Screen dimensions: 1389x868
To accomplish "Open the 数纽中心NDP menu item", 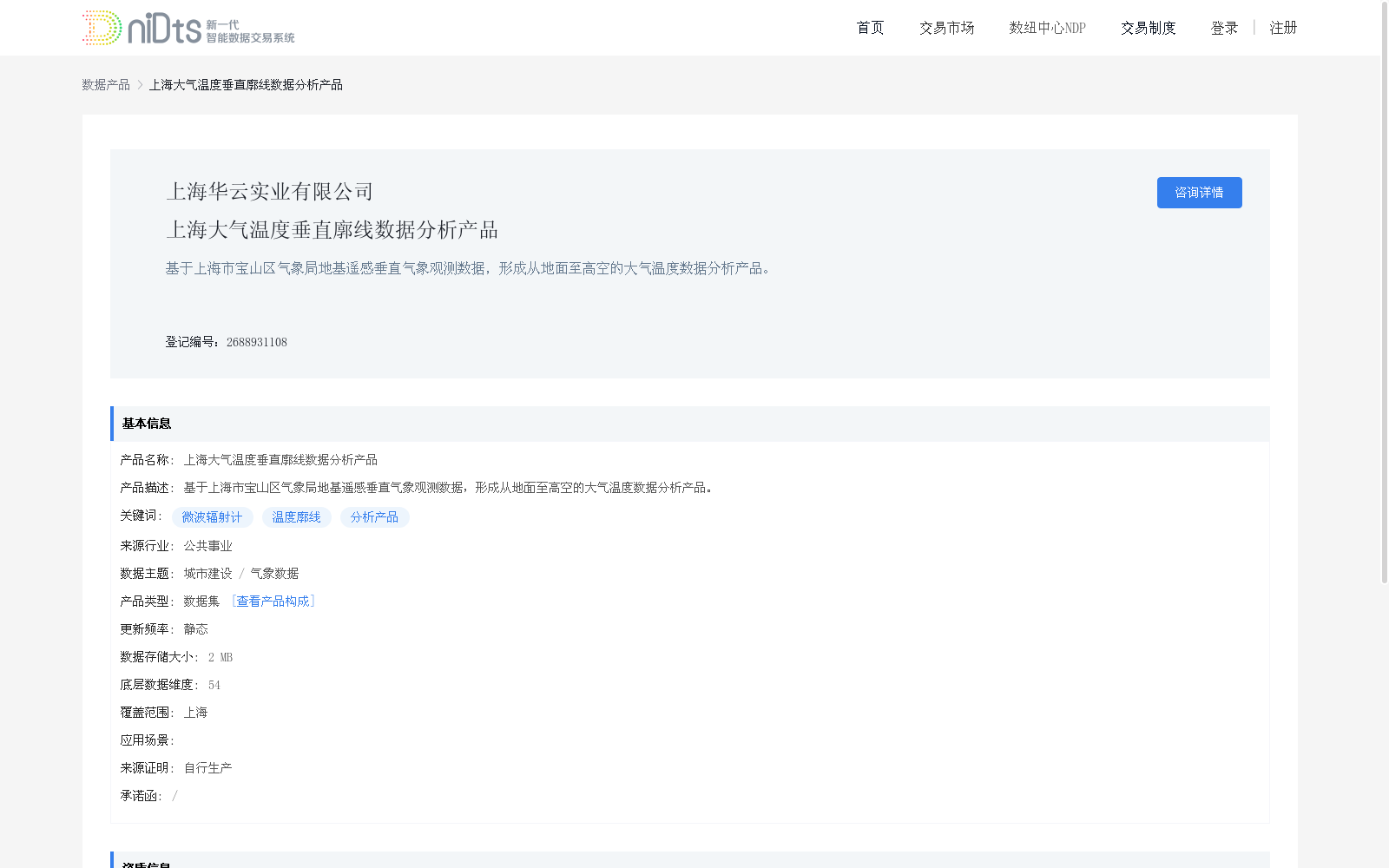I will [1047, 28].
